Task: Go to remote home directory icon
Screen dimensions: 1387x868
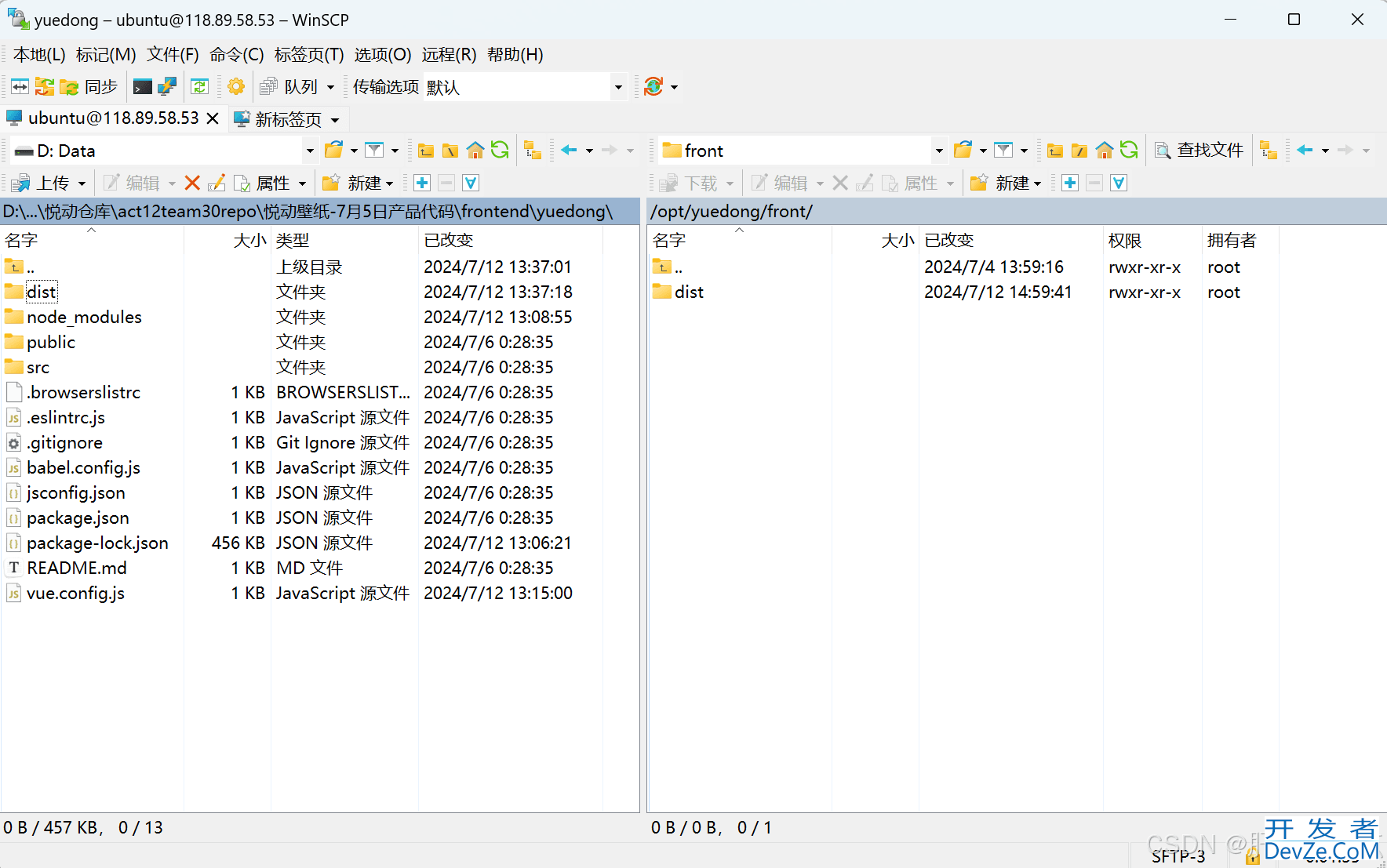Action: (1105, 150)
